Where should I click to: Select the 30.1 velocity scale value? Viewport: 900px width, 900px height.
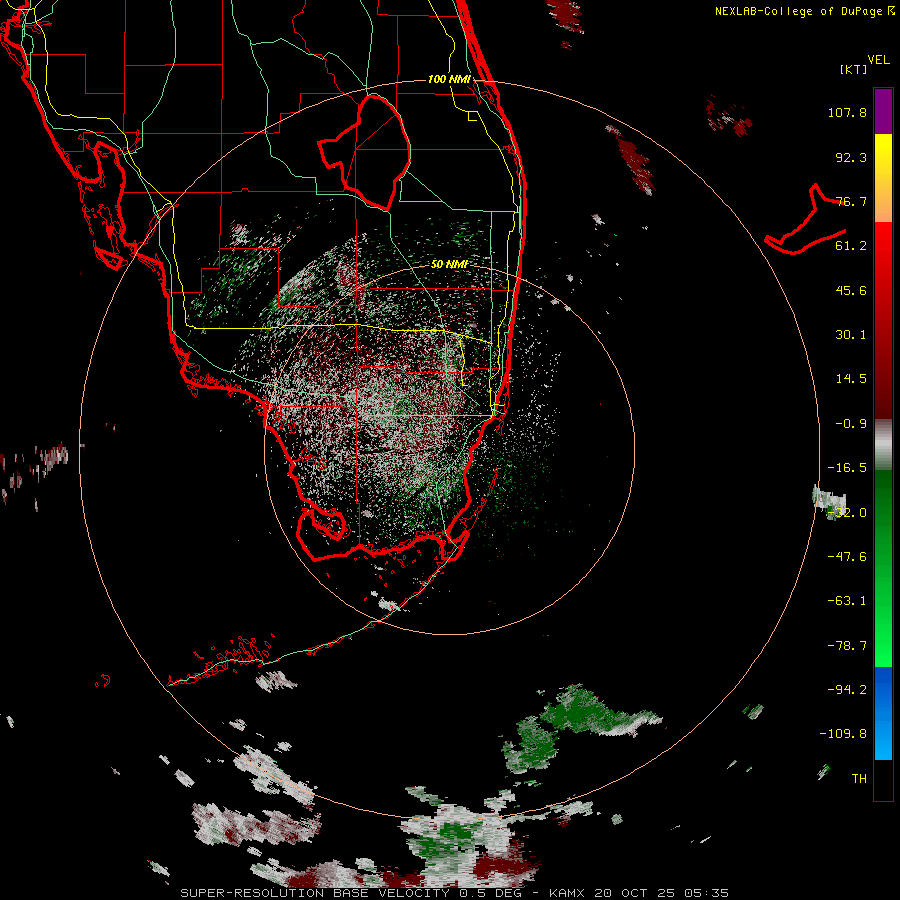tap(851, 335)
